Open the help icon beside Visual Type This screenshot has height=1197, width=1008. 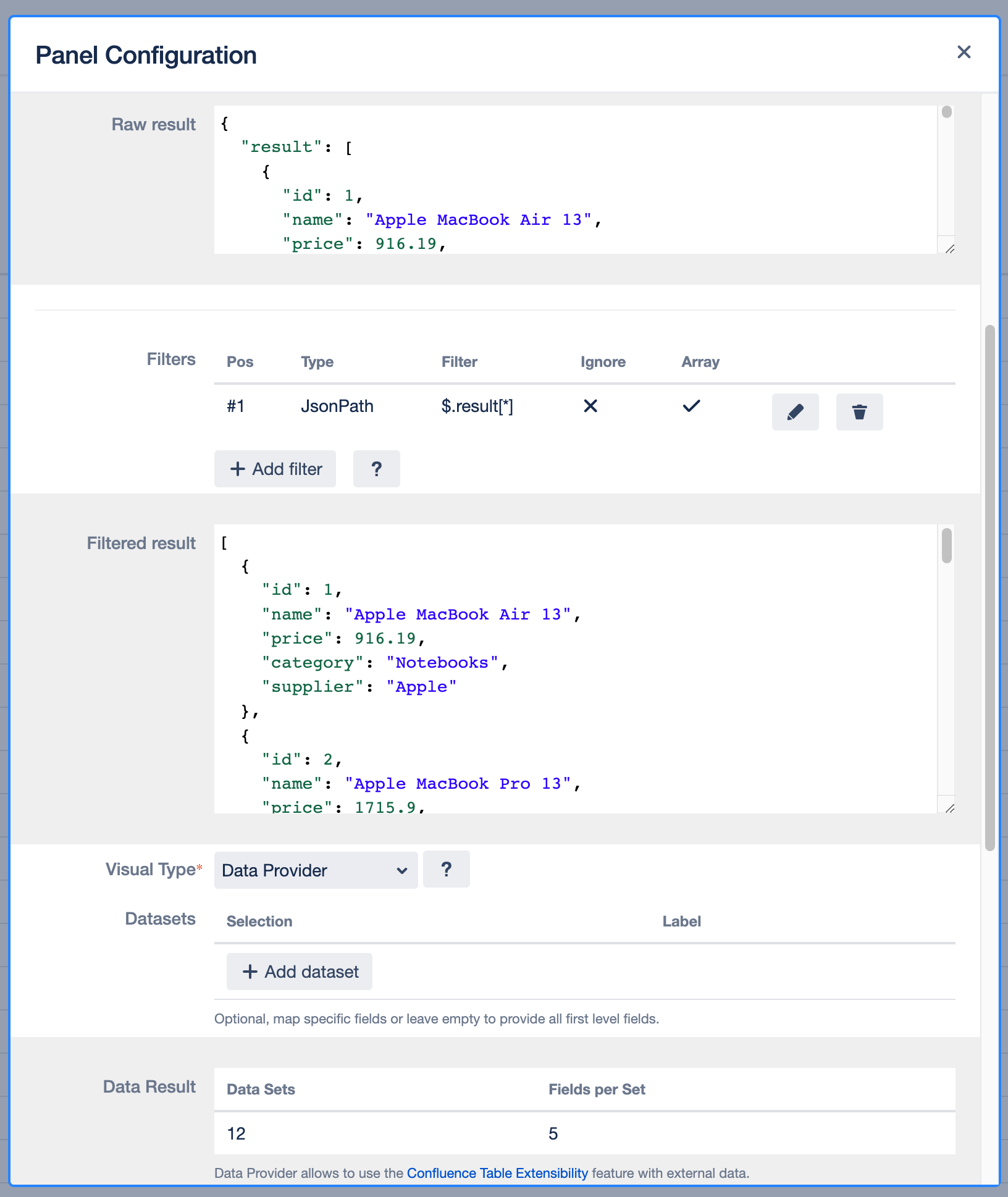point(446,869)
